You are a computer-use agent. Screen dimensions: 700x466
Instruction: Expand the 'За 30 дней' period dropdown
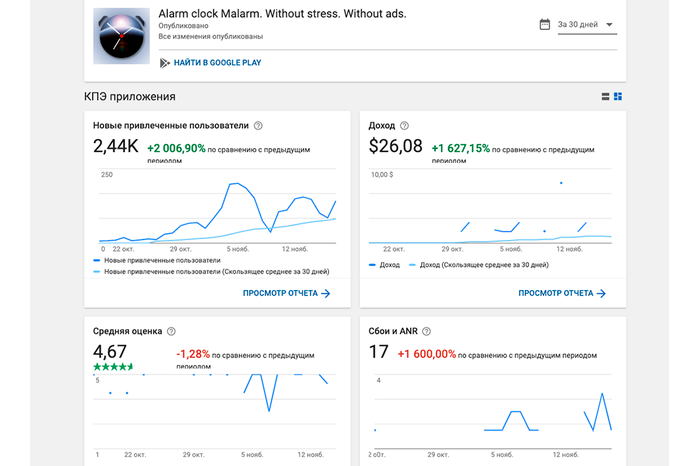[587, 25]
